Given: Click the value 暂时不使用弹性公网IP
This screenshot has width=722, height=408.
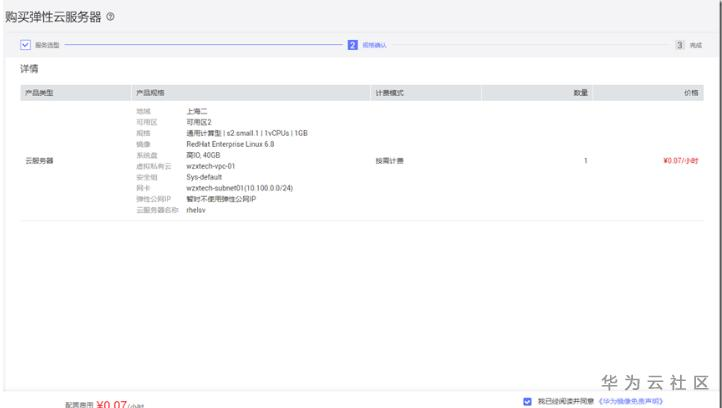Looking at the screenshot, I should 221,199.
